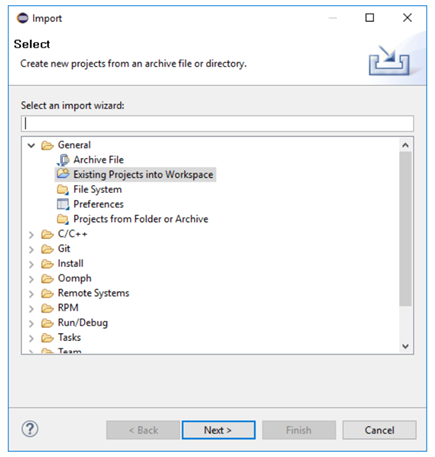Click the Cancel button
Image resolution: width=435 pixels, height=457 pixels.
pos(379,430)
